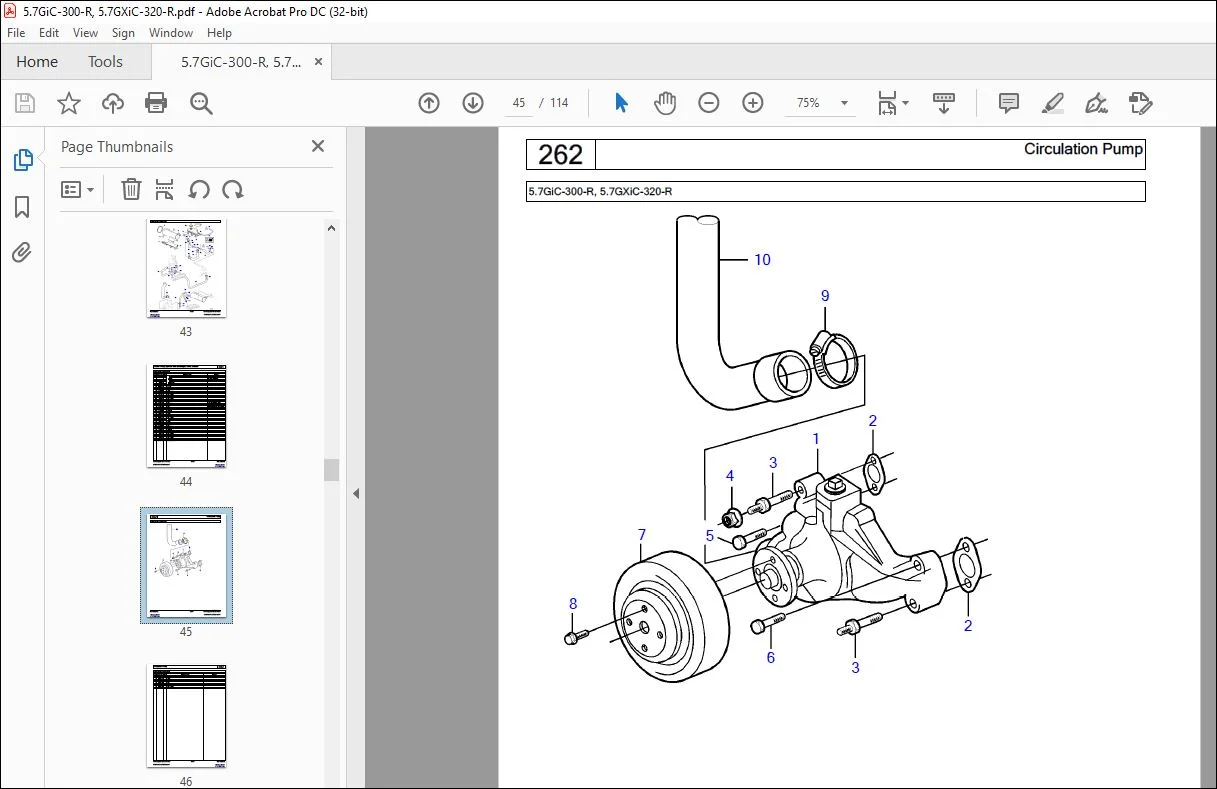This screenshot has height=789, width=1217.
Task: Activate the selection arrow tool
Action: (621, 103)
